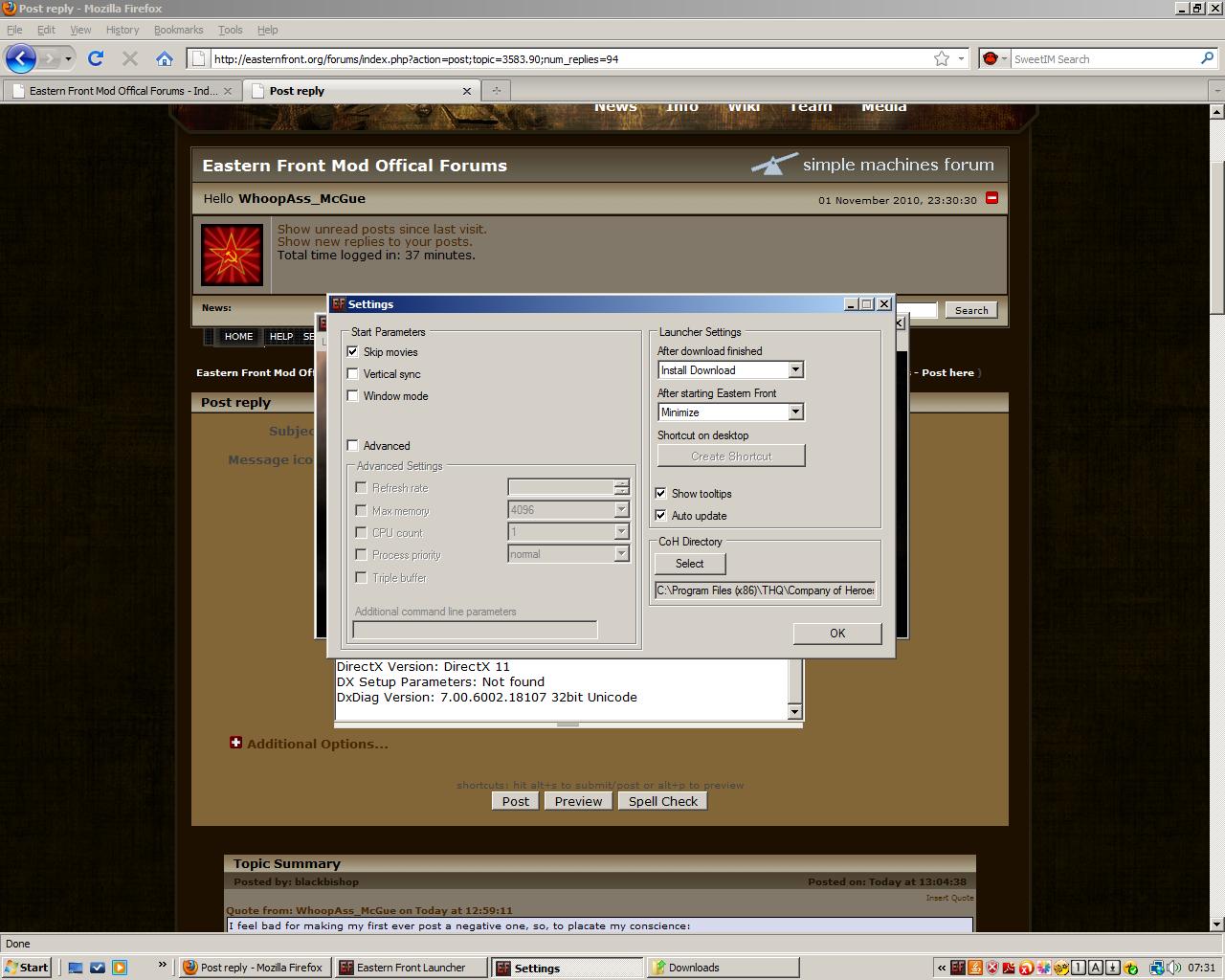Expand Additional Options with the plus icon
The width and height of the screenshot is (1225, 980).
coord(235,743)
